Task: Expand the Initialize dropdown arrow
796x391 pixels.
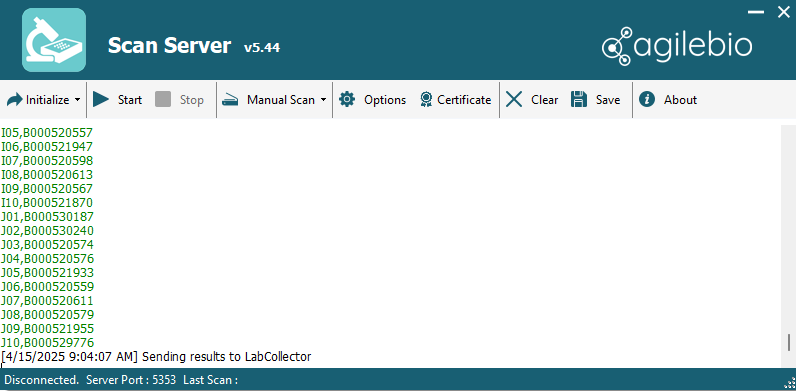Action: click(77, 100)
